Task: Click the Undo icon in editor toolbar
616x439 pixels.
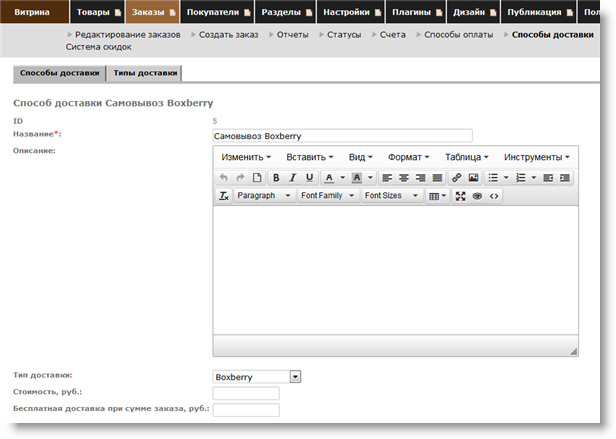Action: tap(224, 178)
